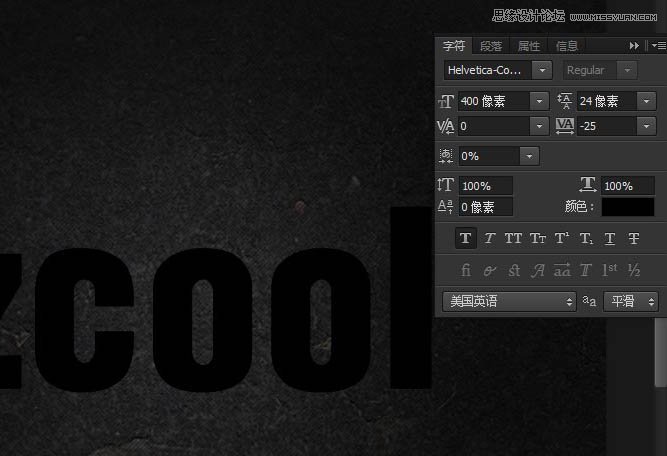Viewport: 667px width, 456px height.
Task: Click the swash icon
Action: 538,270
